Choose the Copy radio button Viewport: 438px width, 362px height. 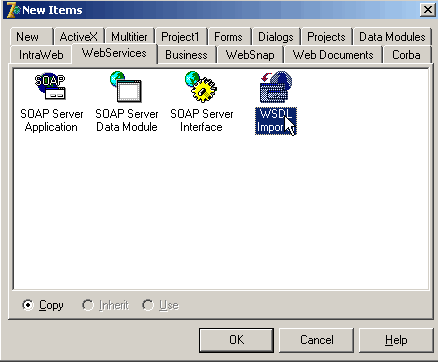pos(28,305)
